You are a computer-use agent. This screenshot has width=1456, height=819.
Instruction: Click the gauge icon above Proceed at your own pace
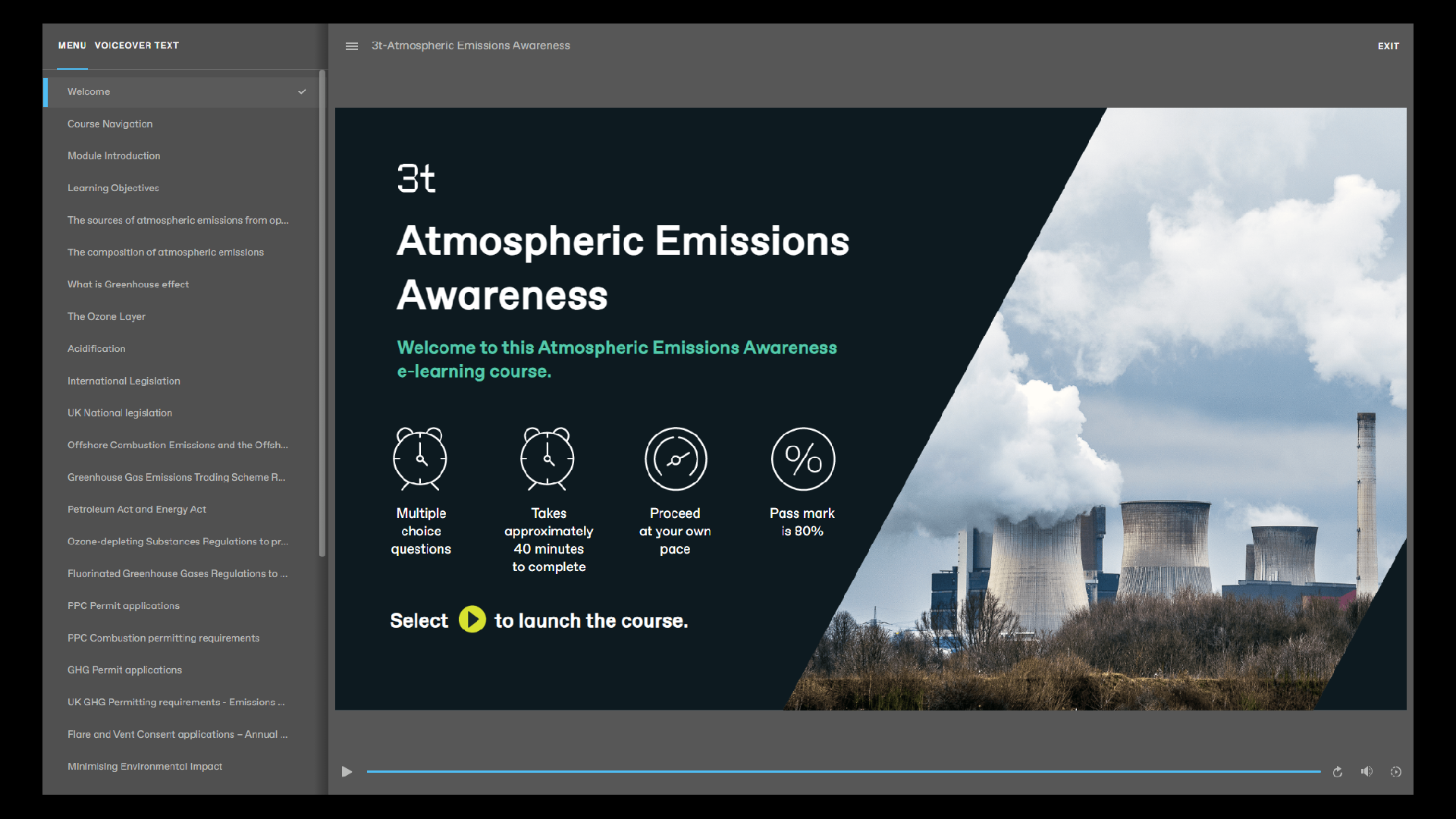(676, 459)
